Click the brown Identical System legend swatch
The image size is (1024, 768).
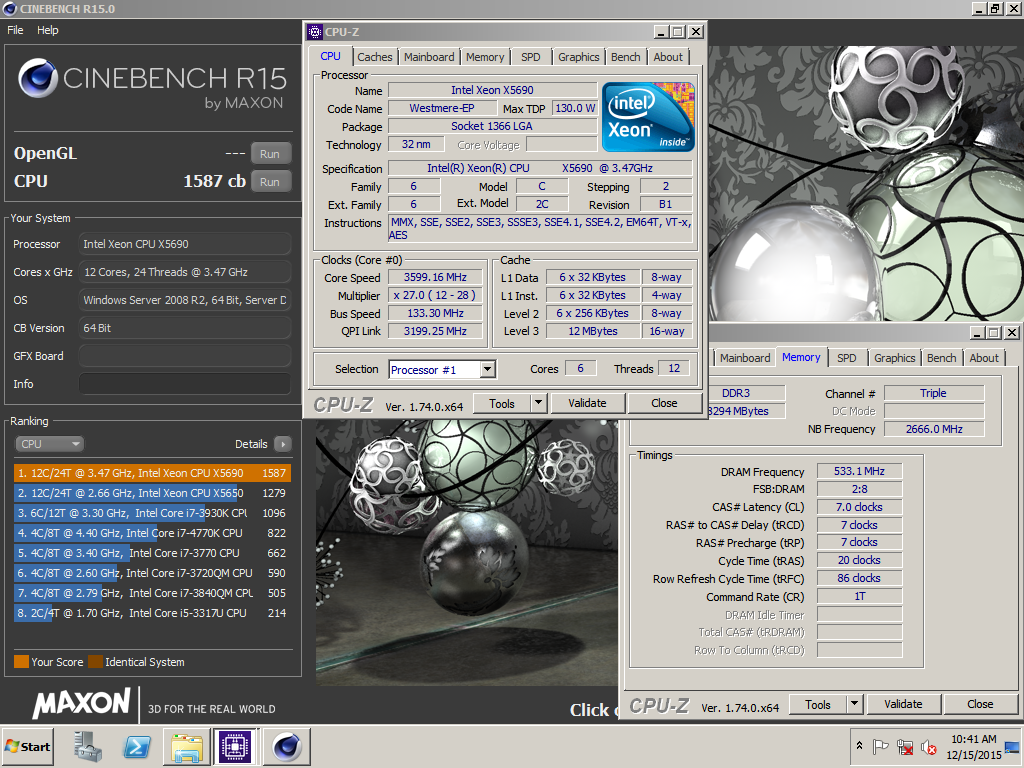pos(95,662)
